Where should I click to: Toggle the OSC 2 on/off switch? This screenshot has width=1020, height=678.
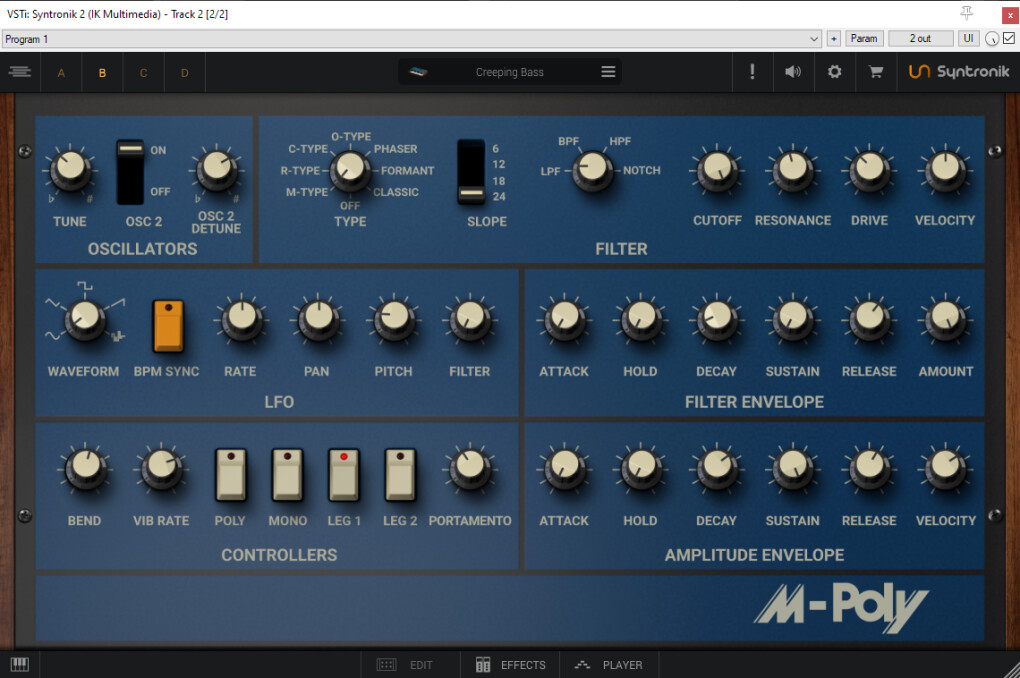pyautogui.click(x=130, y=172)
